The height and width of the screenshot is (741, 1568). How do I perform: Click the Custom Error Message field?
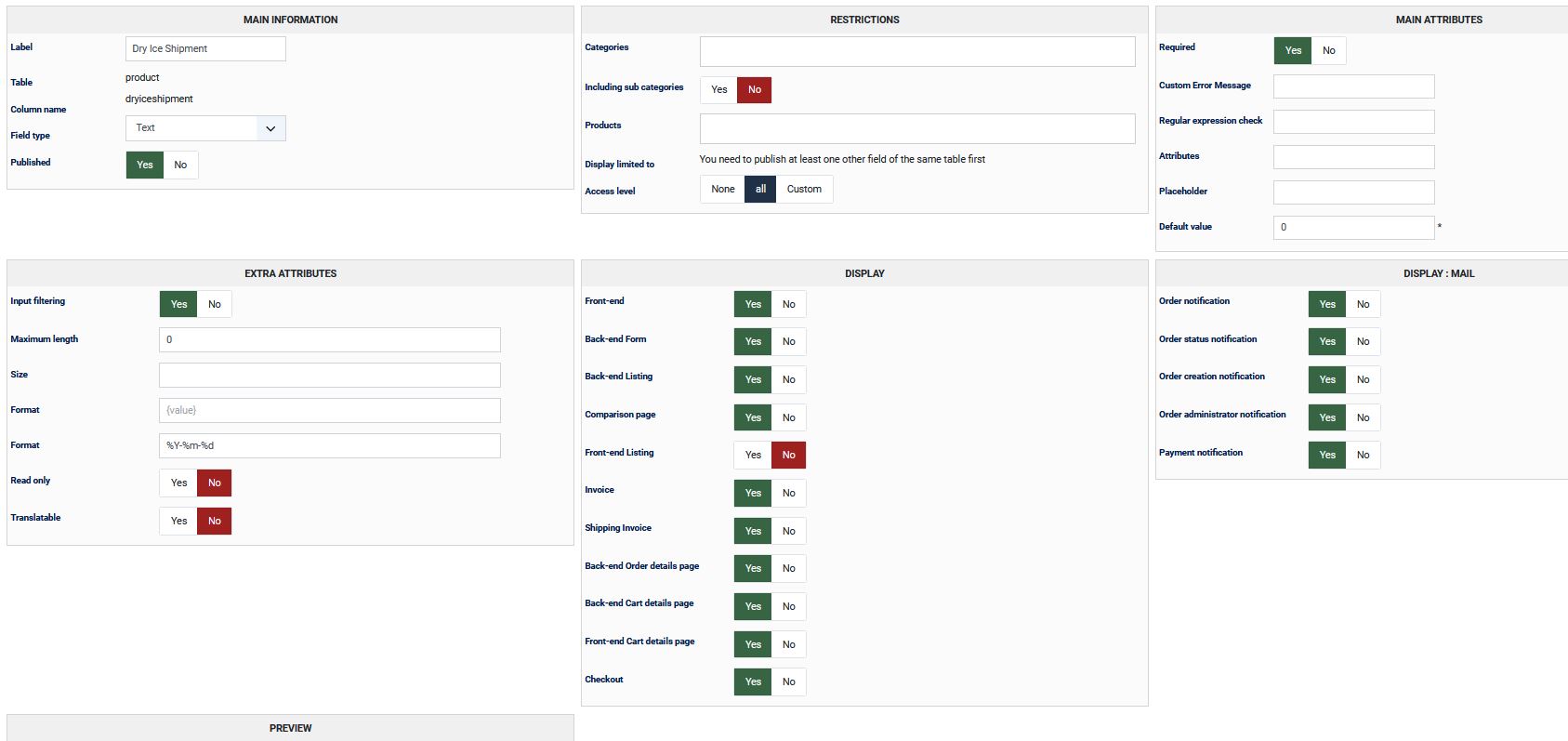tap(1353, 86)
